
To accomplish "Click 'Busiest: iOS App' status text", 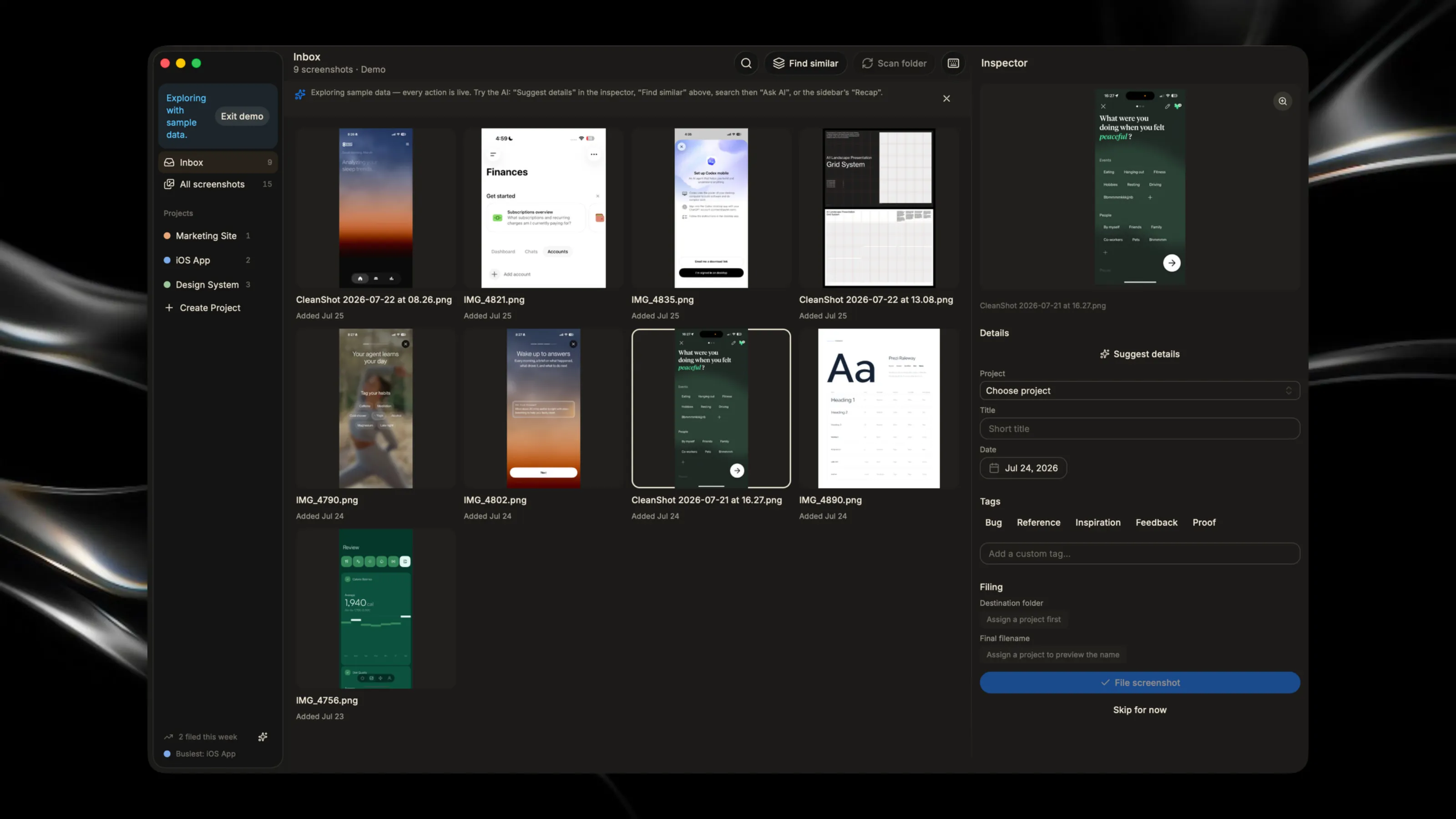I will click(205, 753).
